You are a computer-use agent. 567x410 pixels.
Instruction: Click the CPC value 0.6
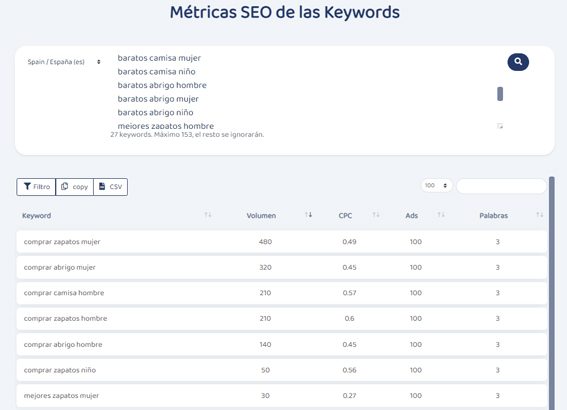[349, 319]
